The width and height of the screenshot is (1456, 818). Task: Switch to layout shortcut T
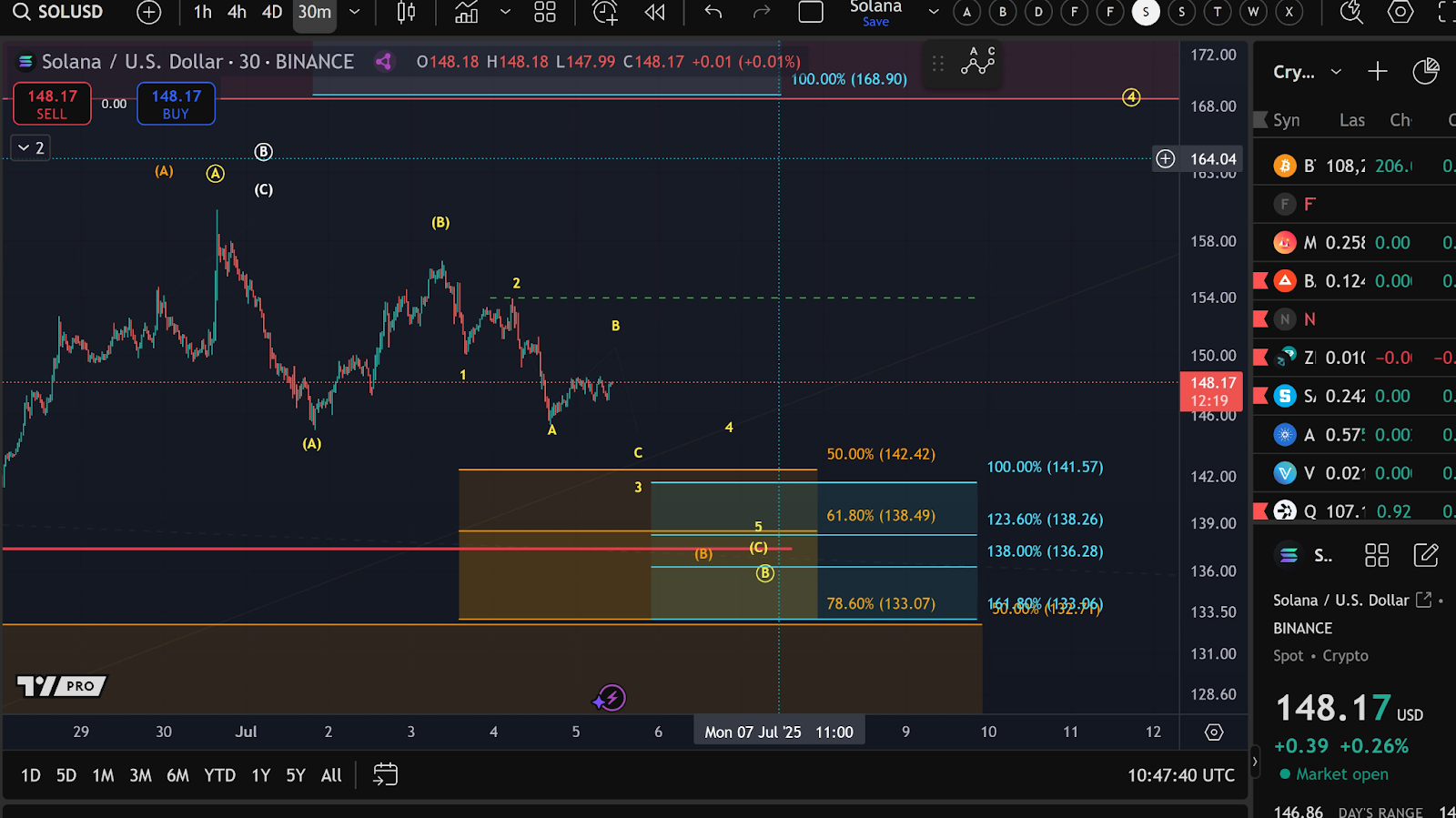(1218, 12)
